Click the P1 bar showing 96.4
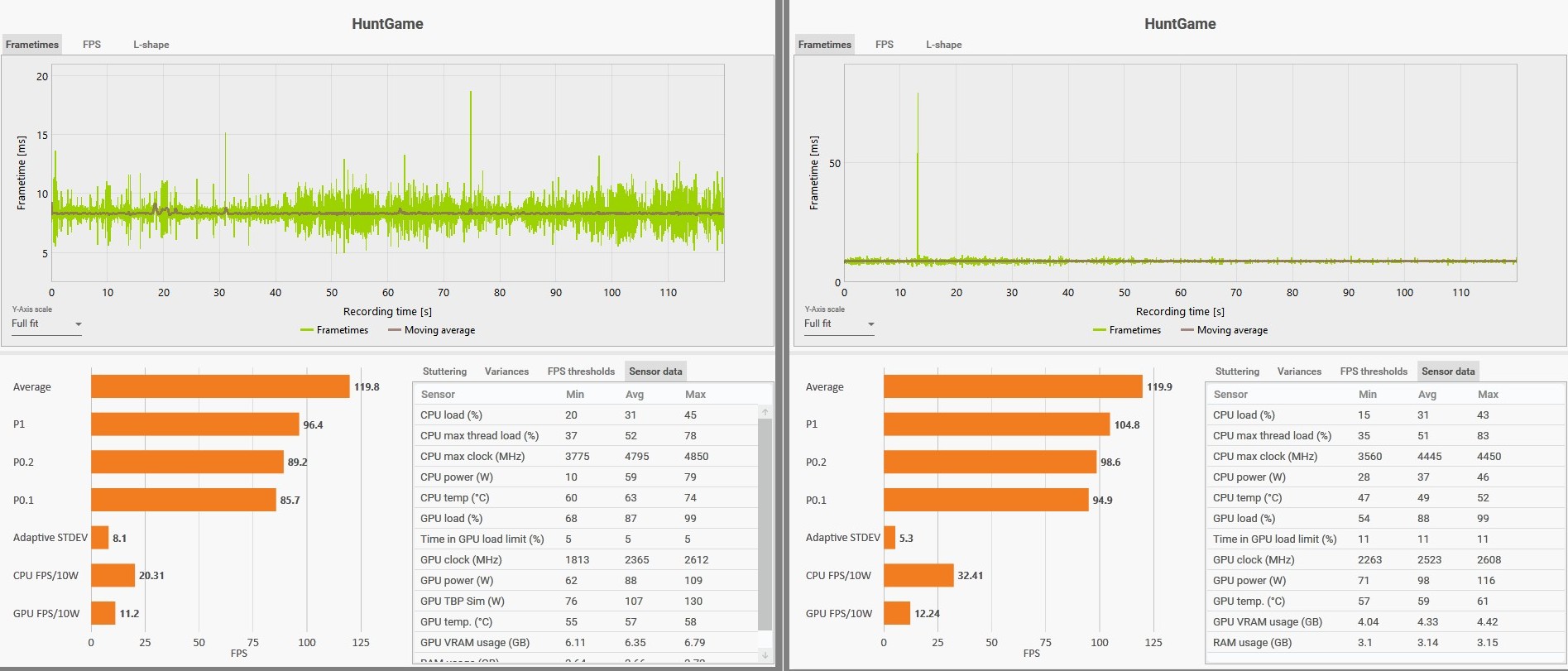The width and height of the screenshot is (1568, 671). click(195, 424)
